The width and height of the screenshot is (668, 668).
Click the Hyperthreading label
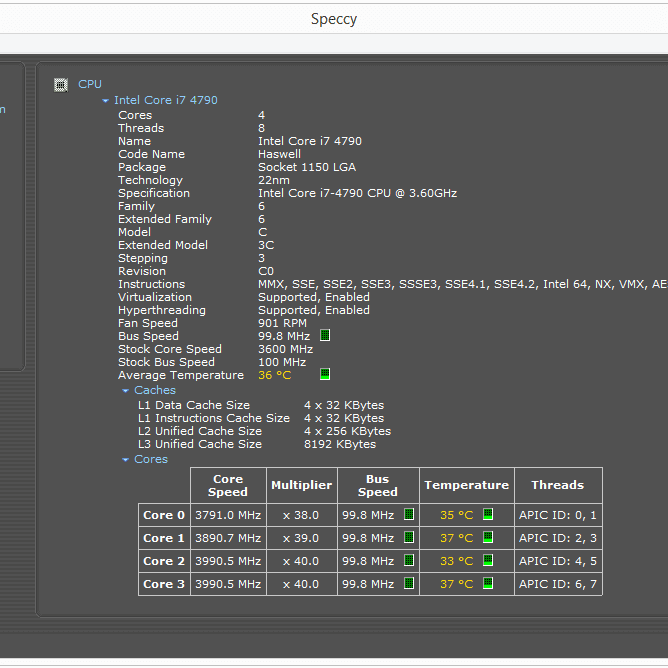pyautogui.click(x=162, y=310)
